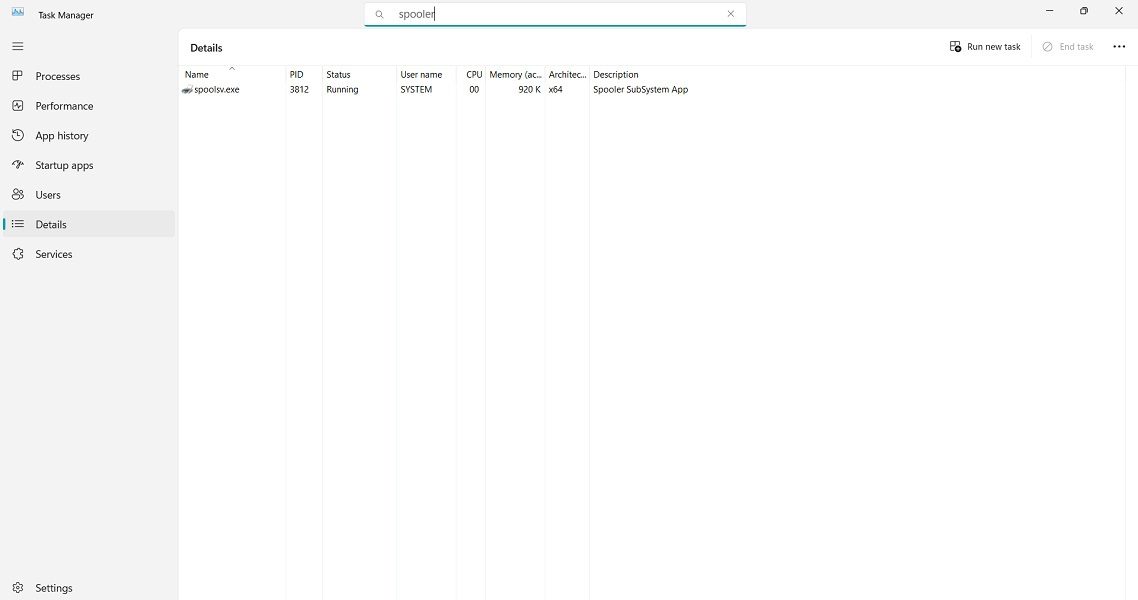Image resolution: width=1138 pixels, height=600 pixels.
Task: Open the more options ellipsis menu
Action: point(1119,46)
